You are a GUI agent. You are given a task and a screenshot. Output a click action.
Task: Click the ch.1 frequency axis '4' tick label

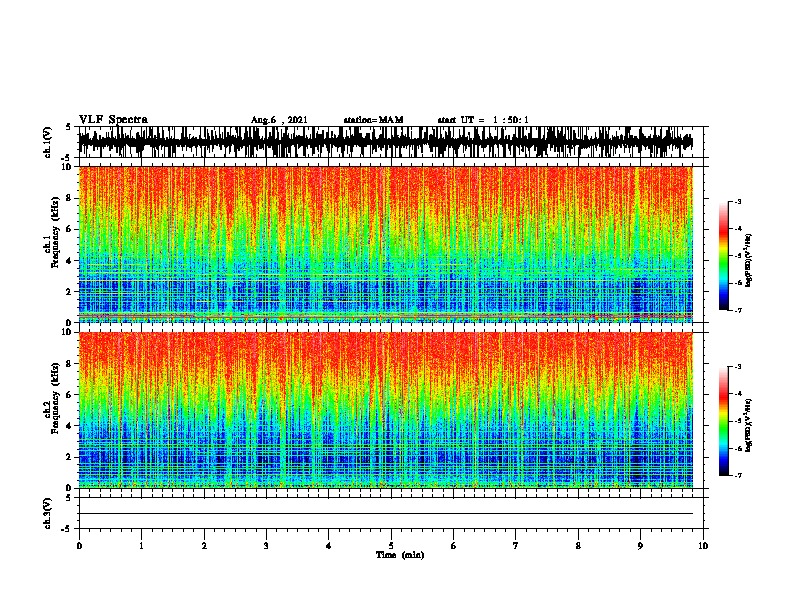coord(70,261)
